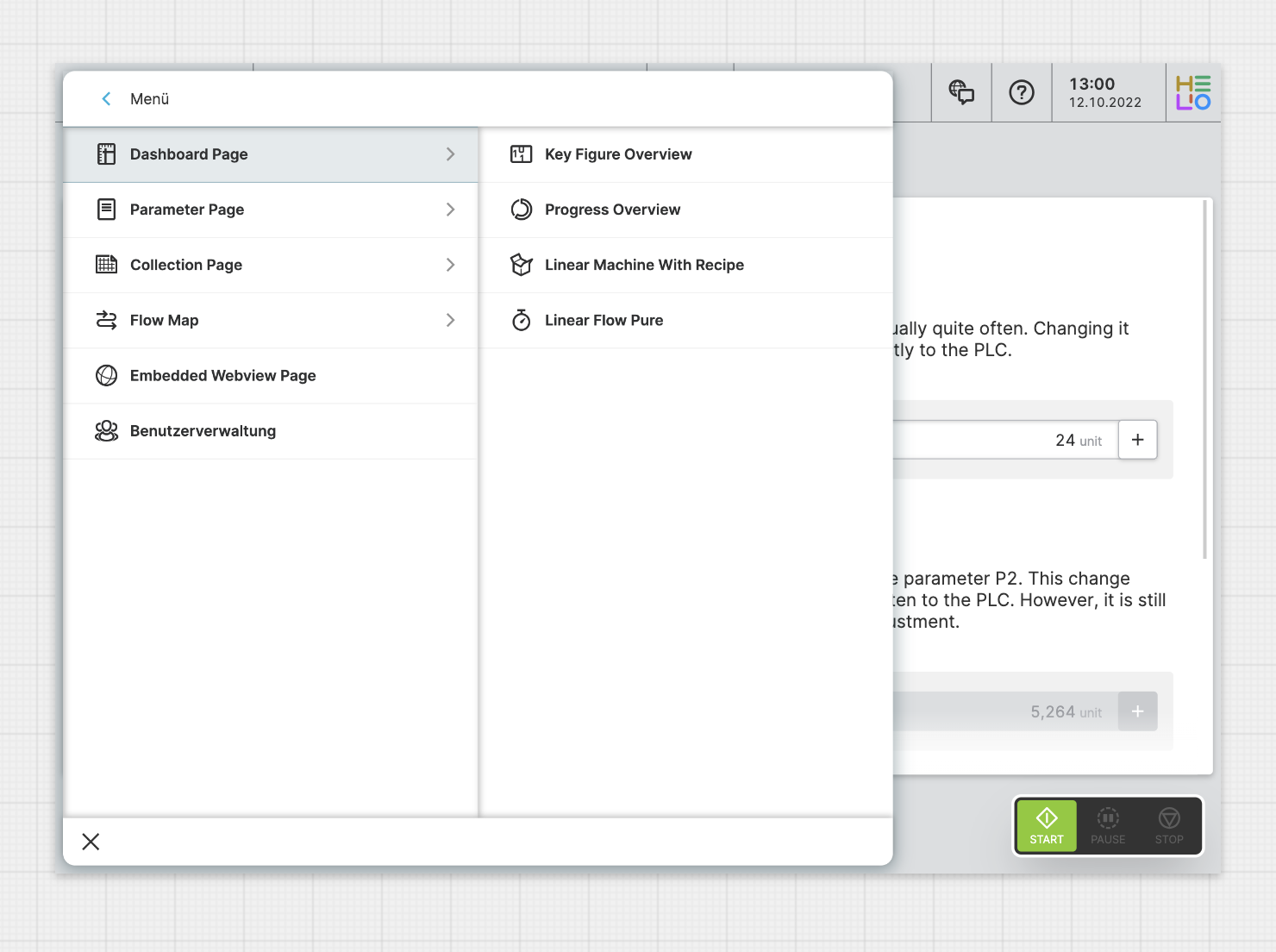Close the menu with the X button
This screenshot has height=952, width=1276.
(x=91, y=842)
